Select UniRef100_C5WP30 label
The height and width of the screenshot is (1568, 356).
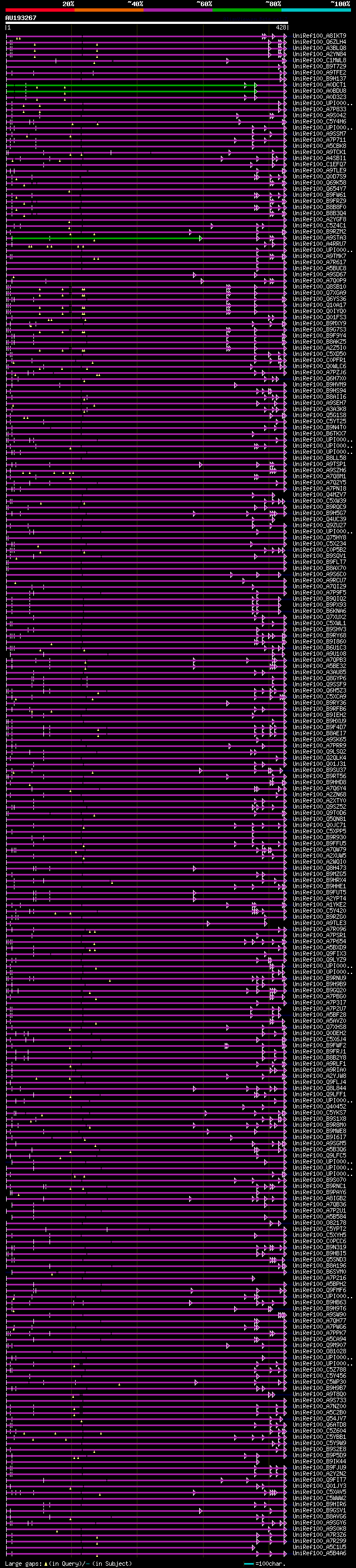[x=319, y=1382]
